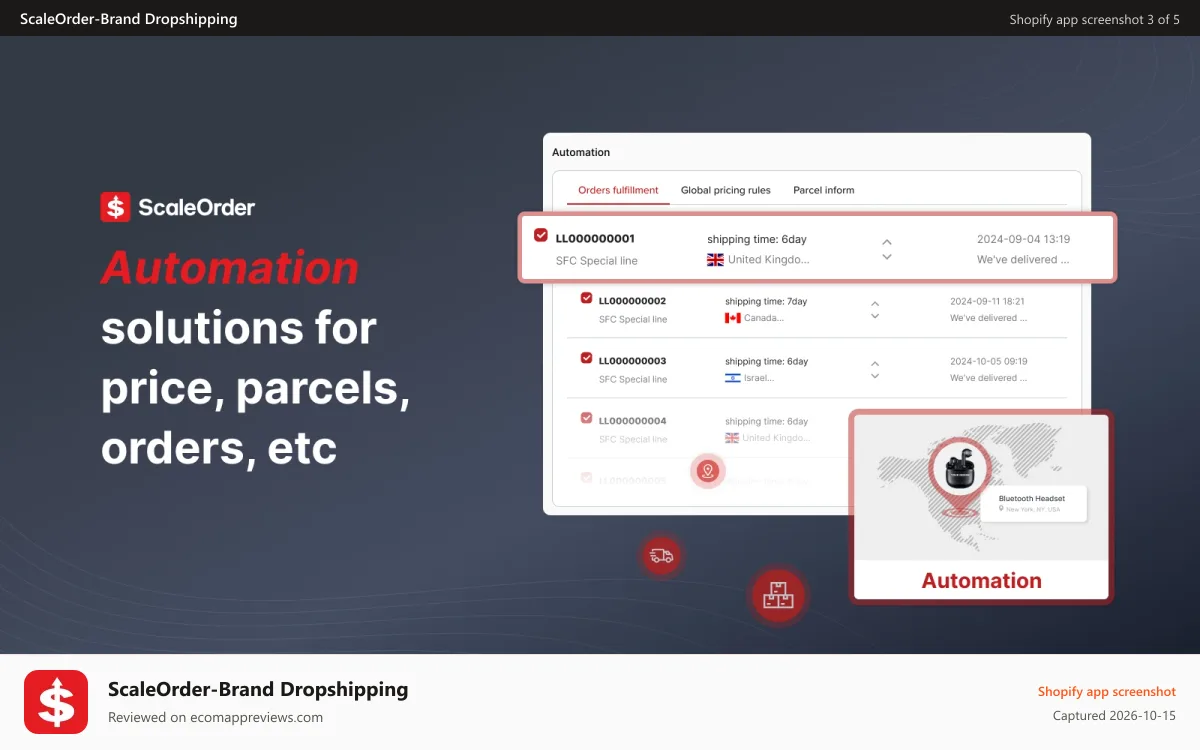Click the ScaleOrder app icon in footer

55,702
